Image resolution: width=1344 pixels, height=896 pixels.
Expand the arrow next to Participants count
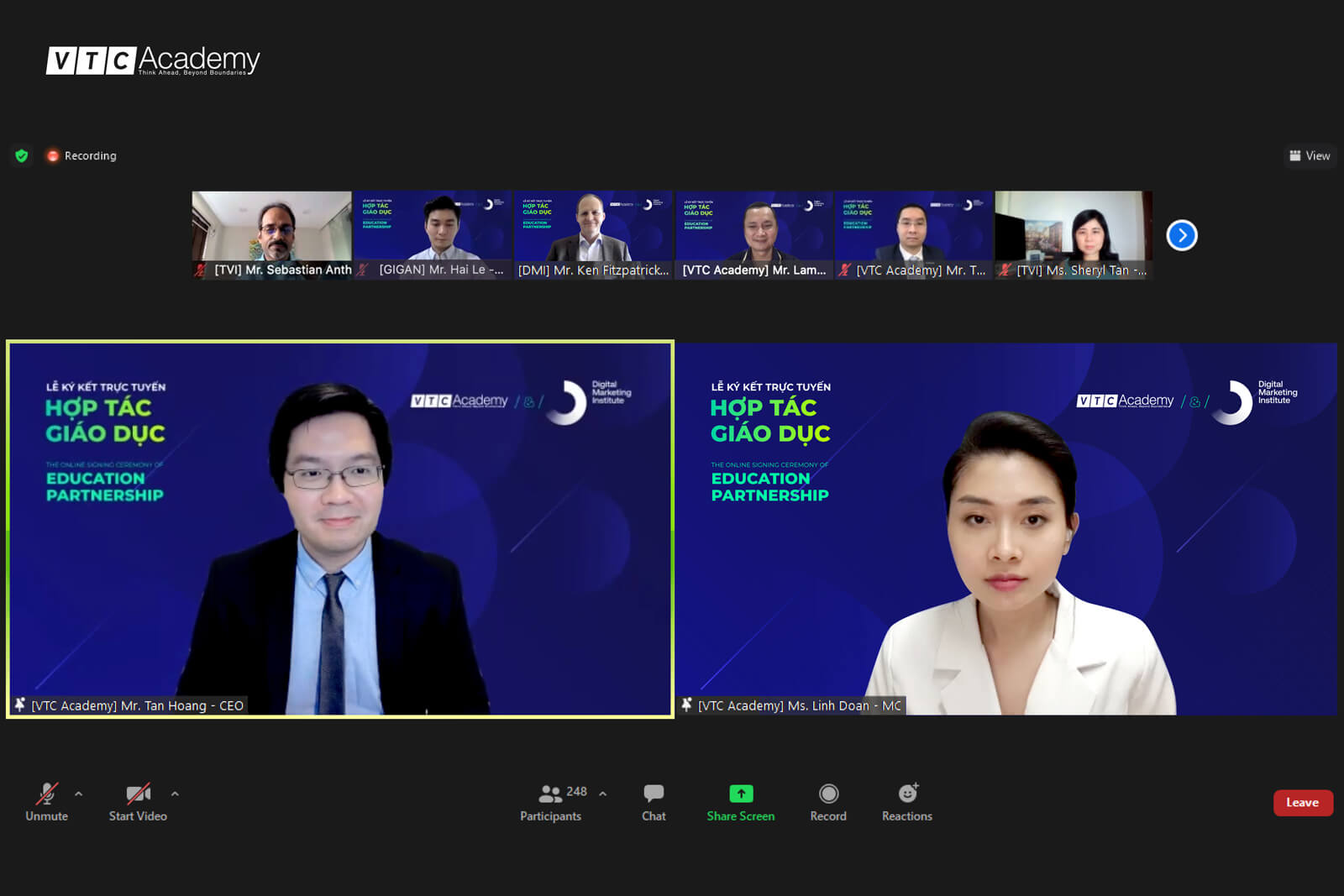point(602,794)
